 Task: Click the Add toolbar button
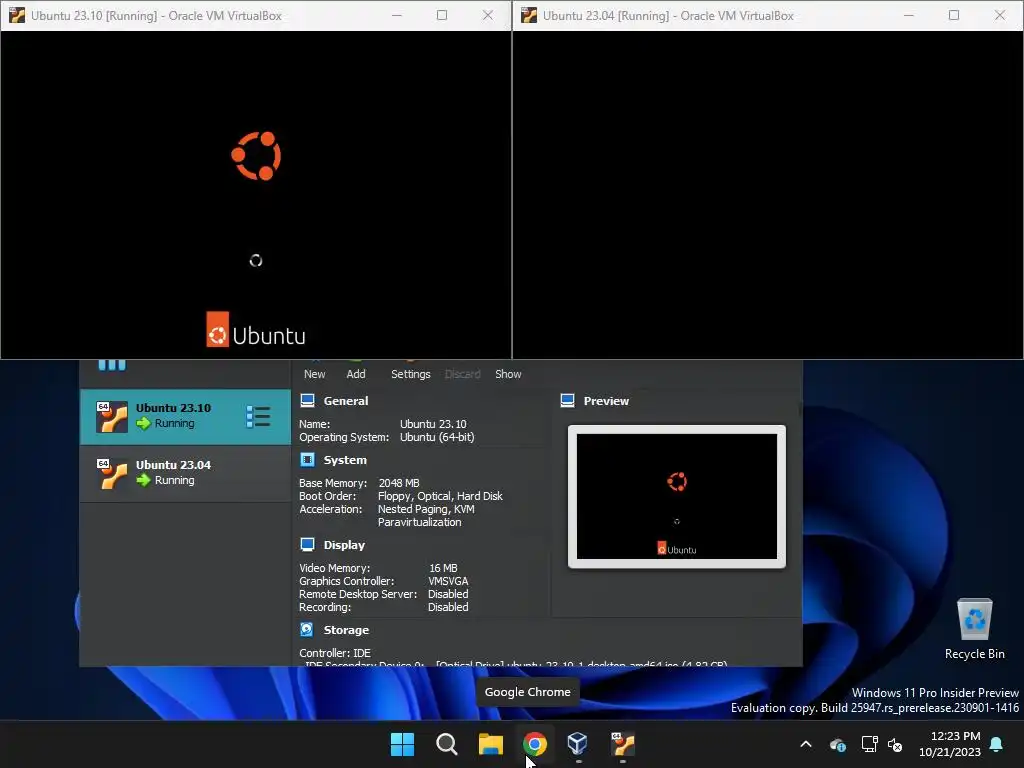(x=356, y=374)
